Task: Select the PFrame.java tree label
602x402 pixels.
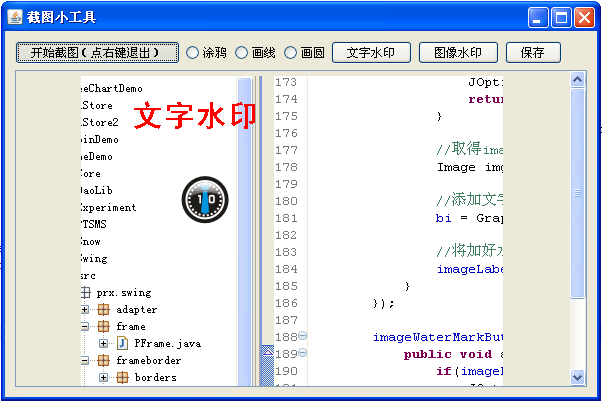Action: (167, 343)
